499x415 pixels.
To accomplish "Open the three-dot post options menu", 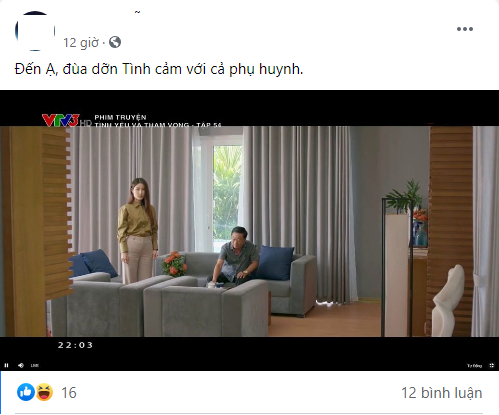I will pyautogui.click(x=465, y=29).
